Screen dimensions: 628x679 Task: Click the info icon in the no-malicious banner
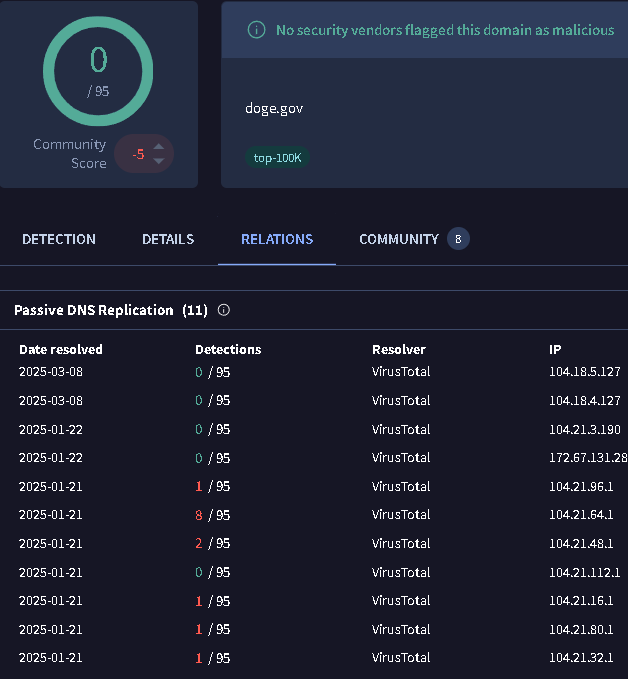[256, 30]
